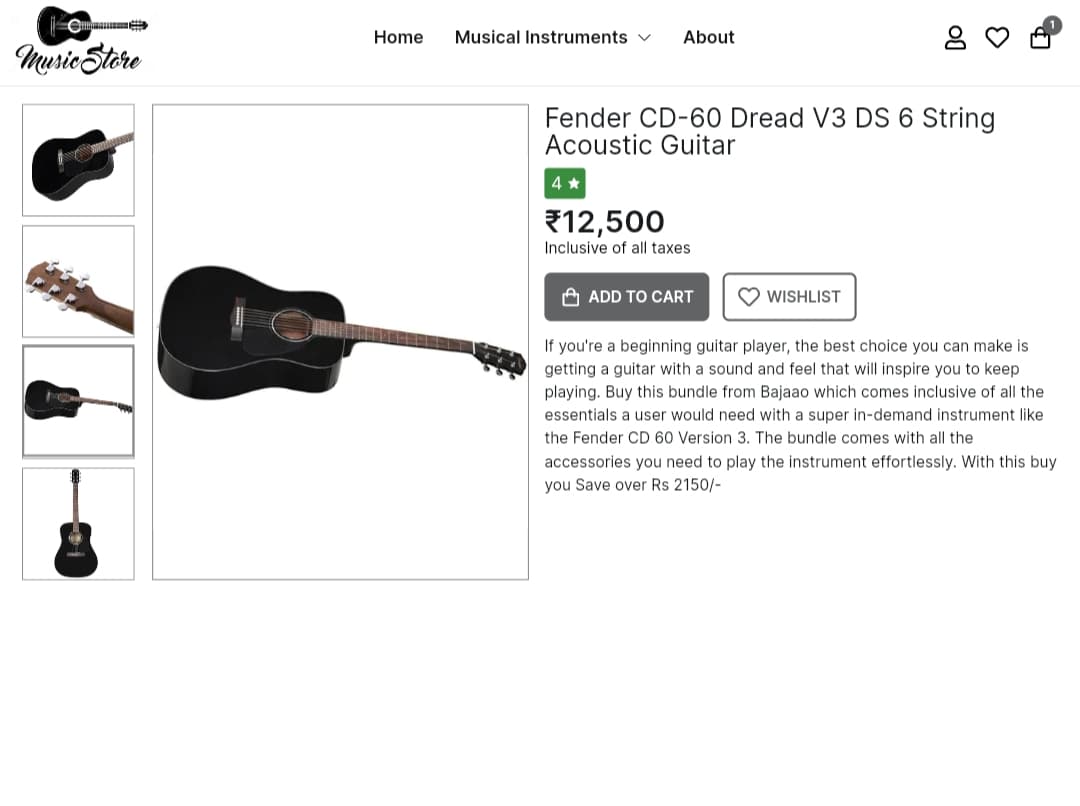The image size is (1080, 806).
Task: Click the heart icon inside Wishlist button
Action: pos(749,297)
